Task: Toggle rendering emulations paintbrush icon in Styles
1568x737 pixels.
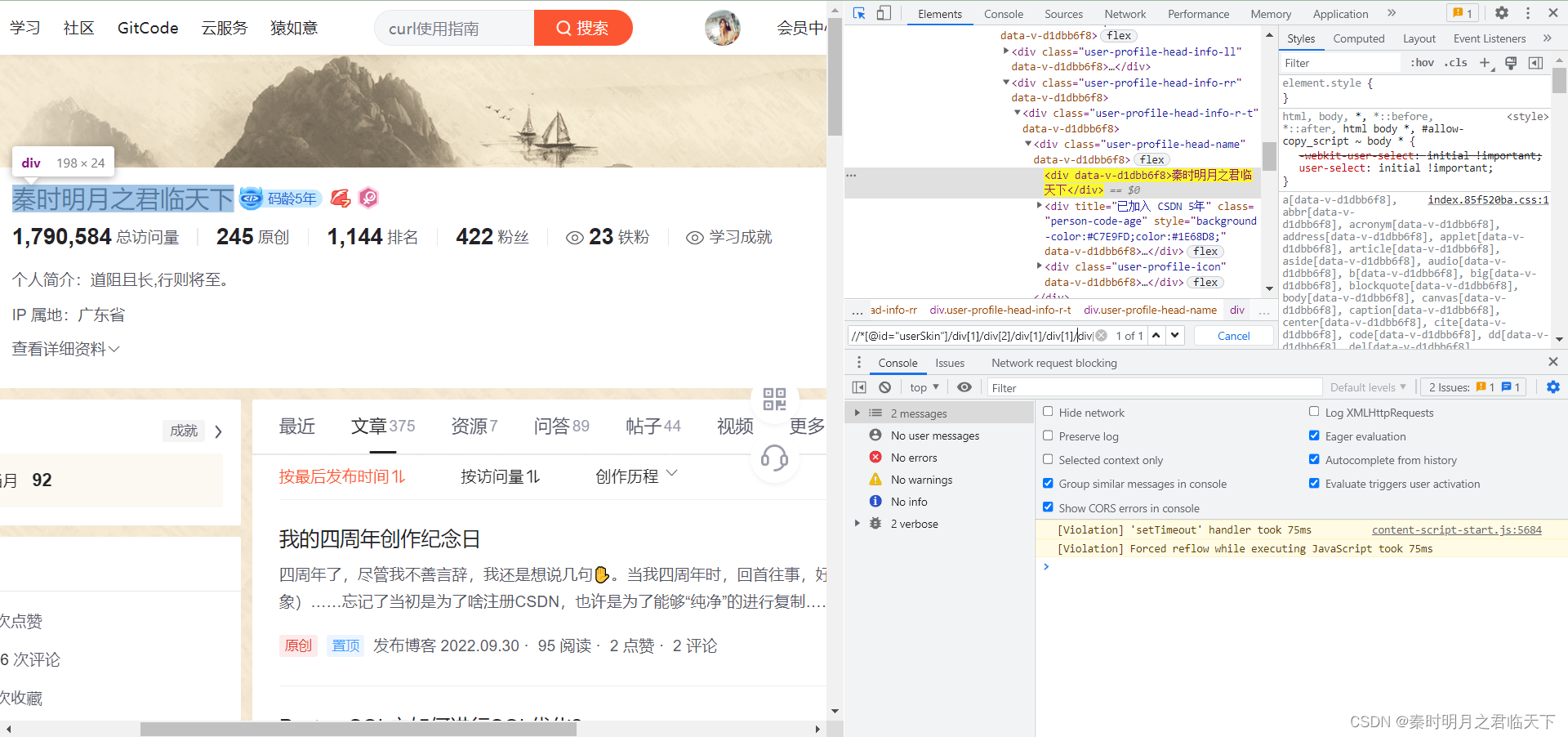Action: 1511,63
